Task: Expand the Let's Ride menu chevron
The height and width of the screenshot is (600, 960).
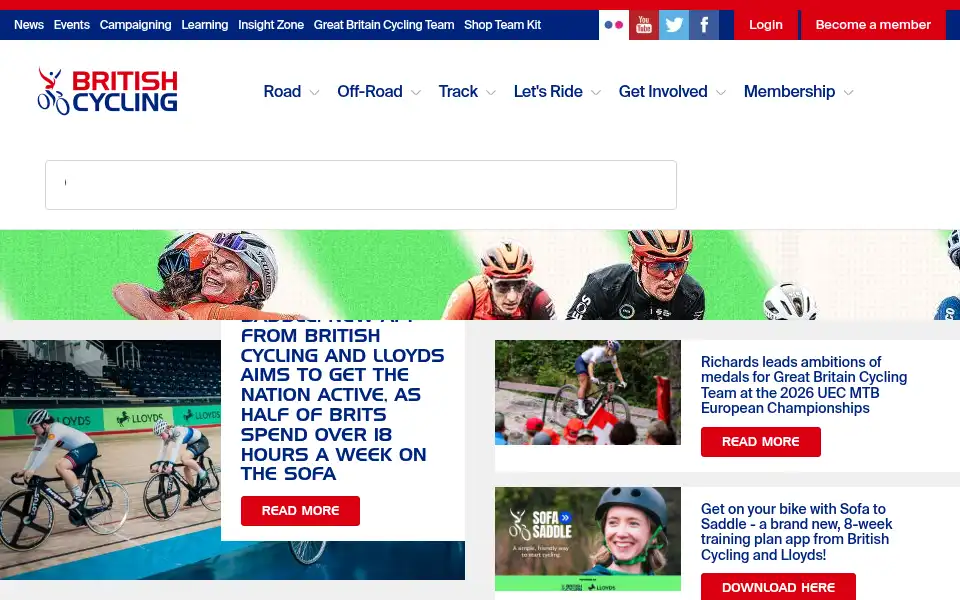Action: coord(596,92)
